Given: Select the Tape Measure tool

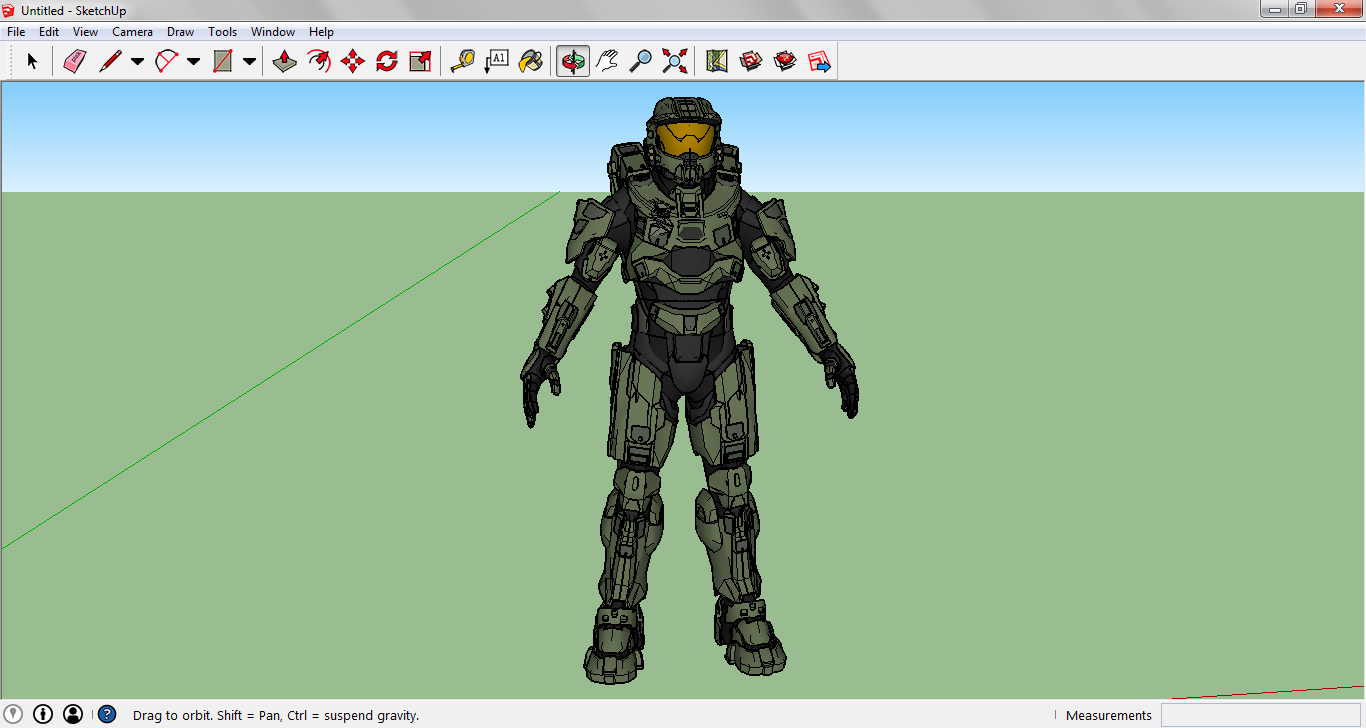Looking at the screenshot, I should click(462, 62).
